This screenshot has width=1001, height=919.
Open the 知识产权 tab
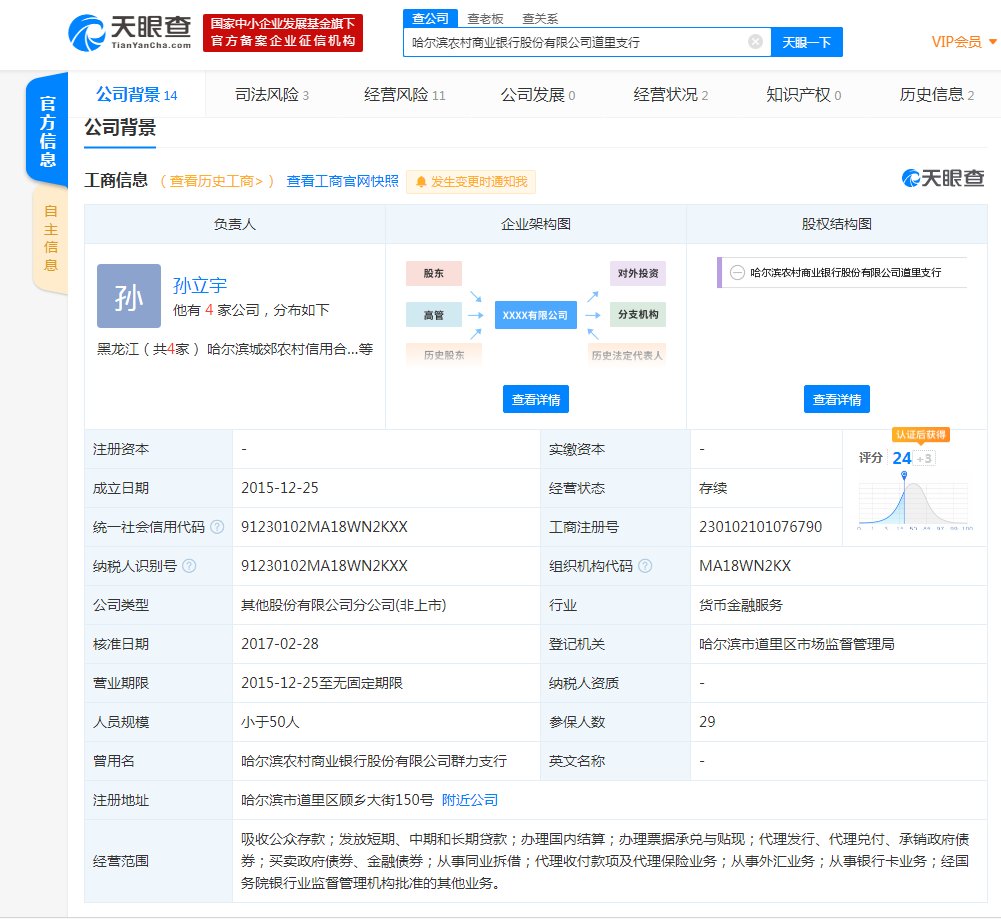804,95
